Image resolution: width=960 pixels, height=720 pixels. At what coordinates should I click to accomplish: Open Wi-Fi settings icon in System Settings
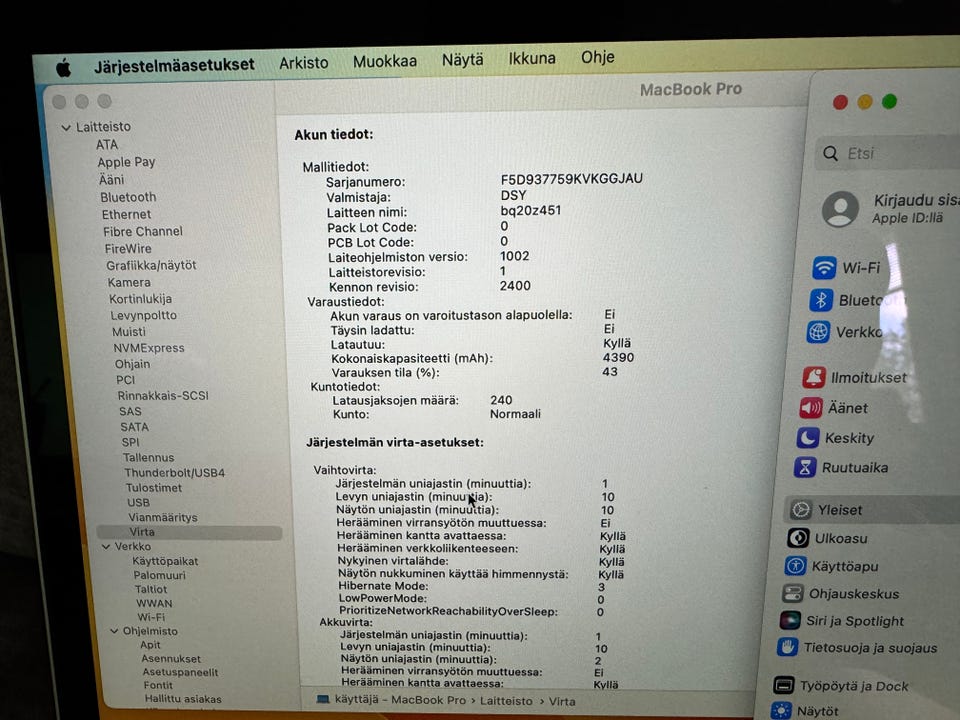825,268
